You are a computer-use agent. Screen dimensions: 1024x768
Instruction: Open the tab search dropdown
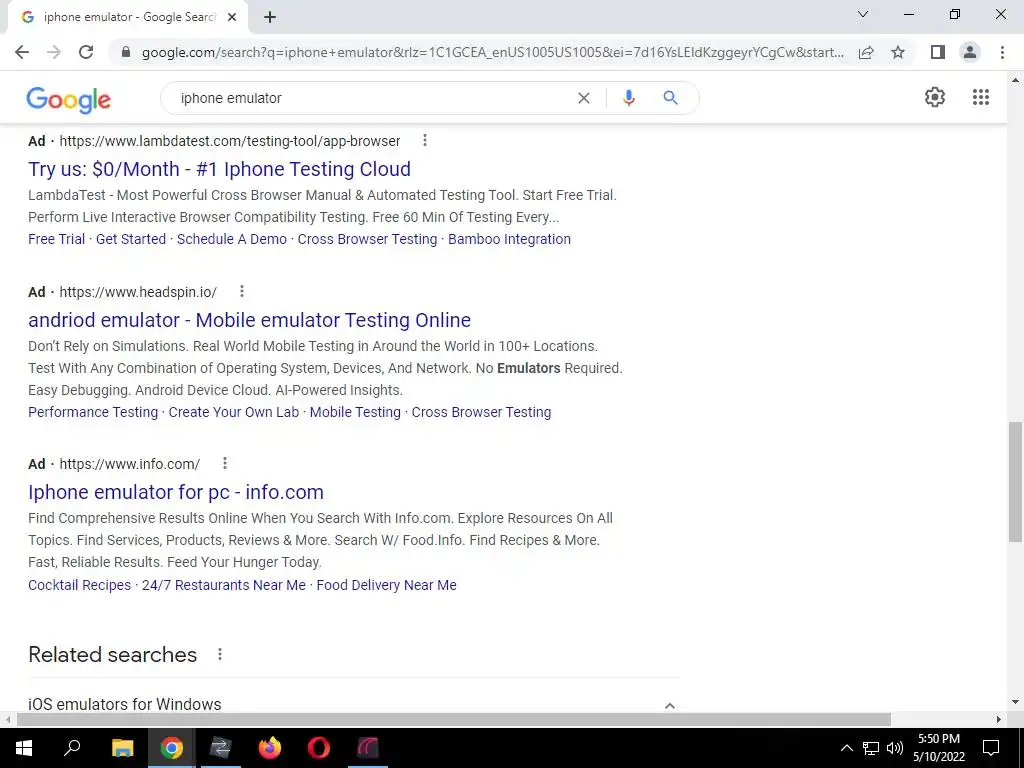[863, 14]
